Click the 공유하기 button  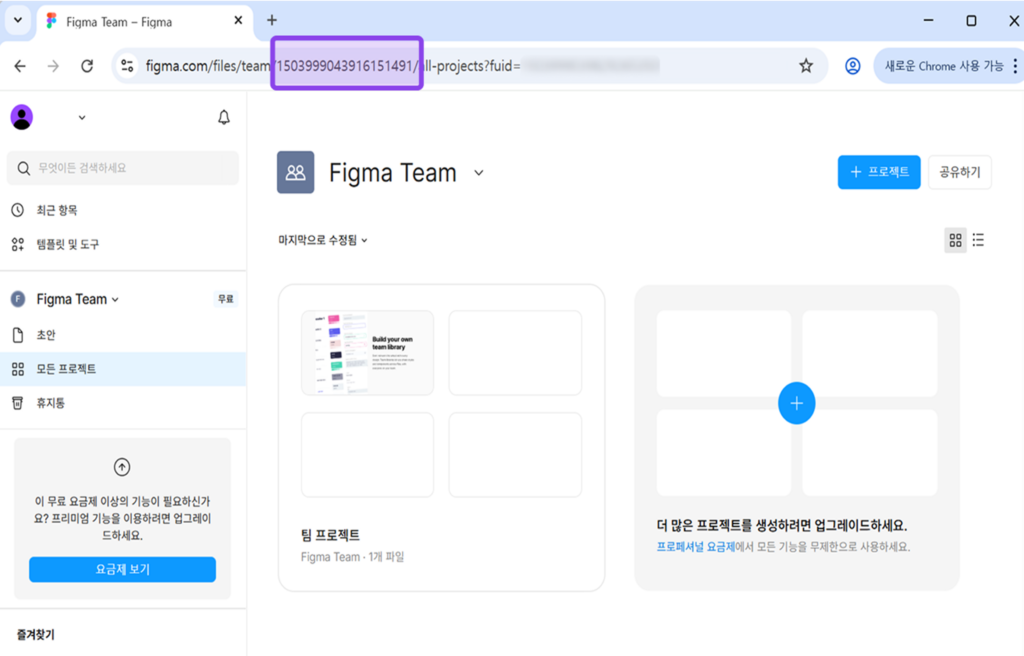tap(959, 172)
